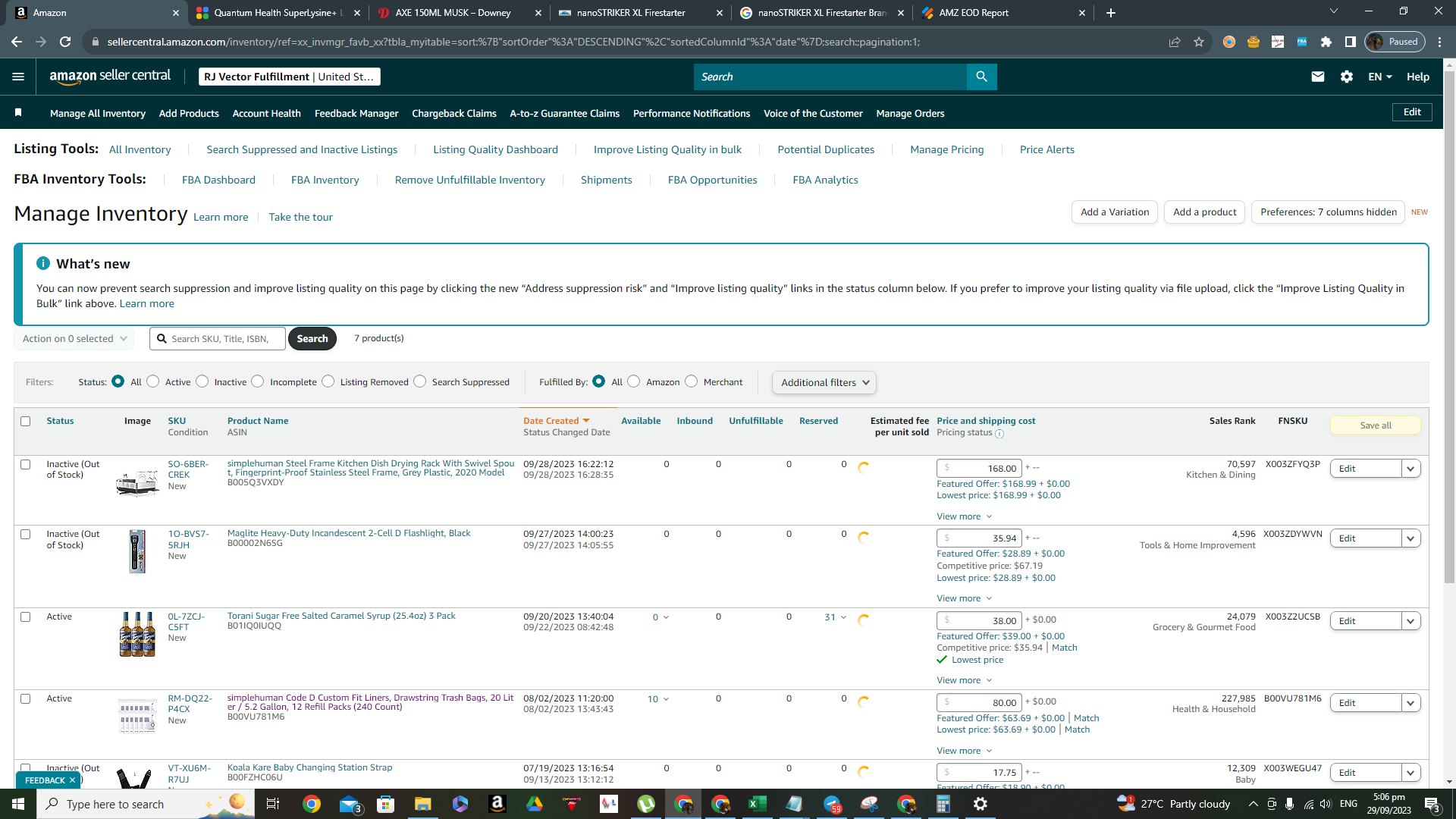Expand the Action on 0 selected dropdown
The image size is (1456, 819).
tap(74, 338)
